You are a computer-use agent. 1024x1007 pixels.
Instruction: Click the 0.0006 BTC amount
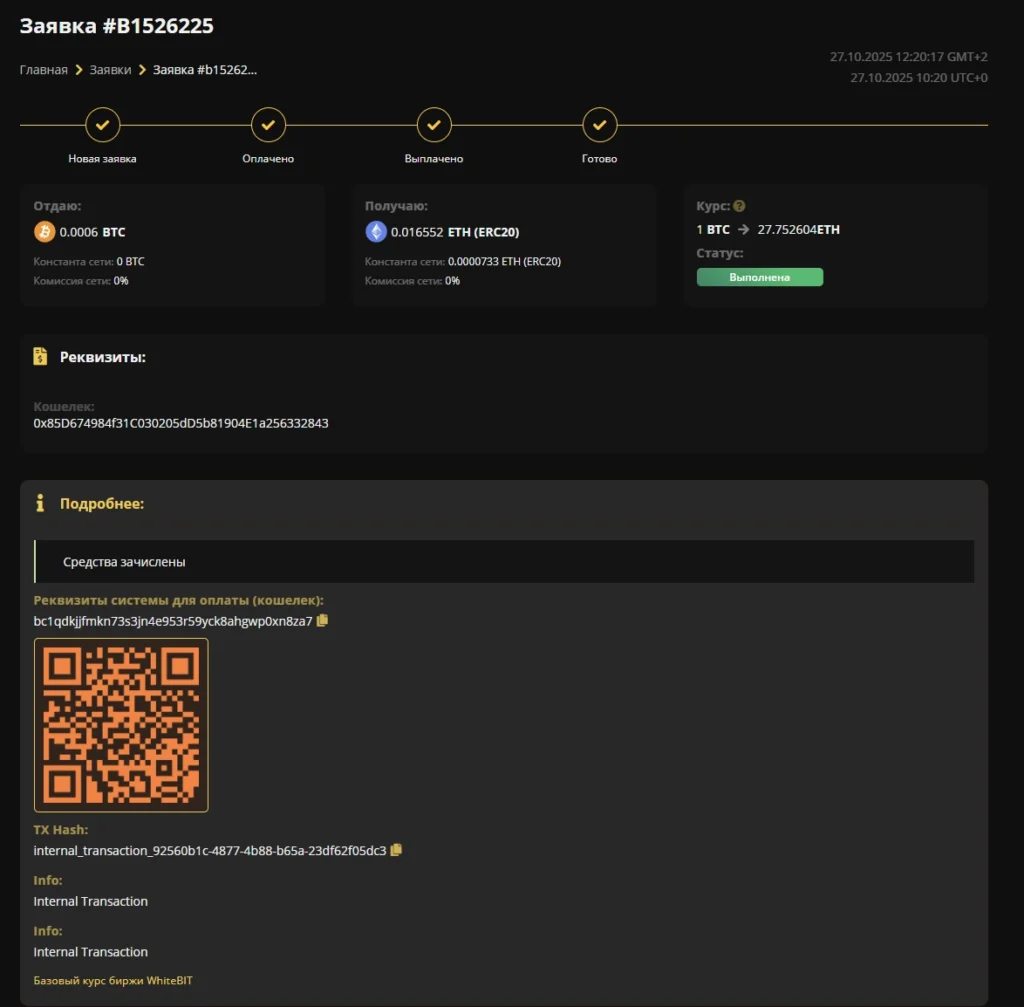[x=92, y=232]
